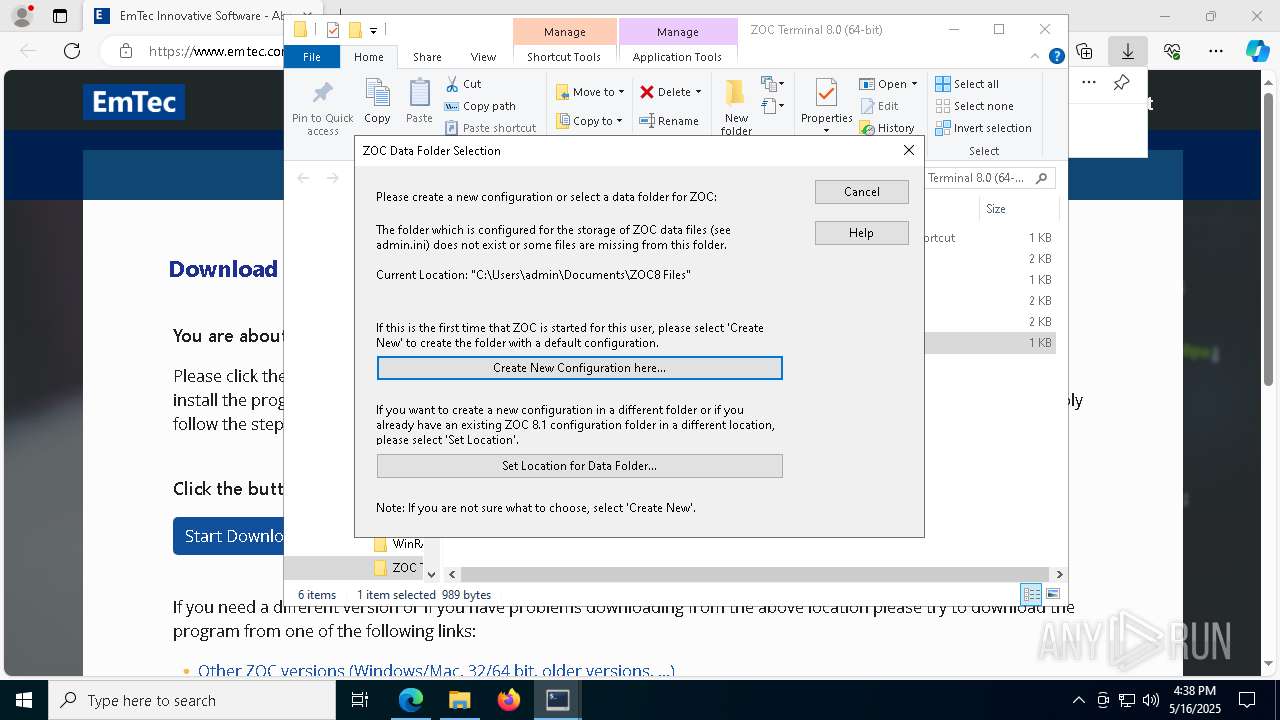Switch to the Home ribbon tab

point(368,57)
